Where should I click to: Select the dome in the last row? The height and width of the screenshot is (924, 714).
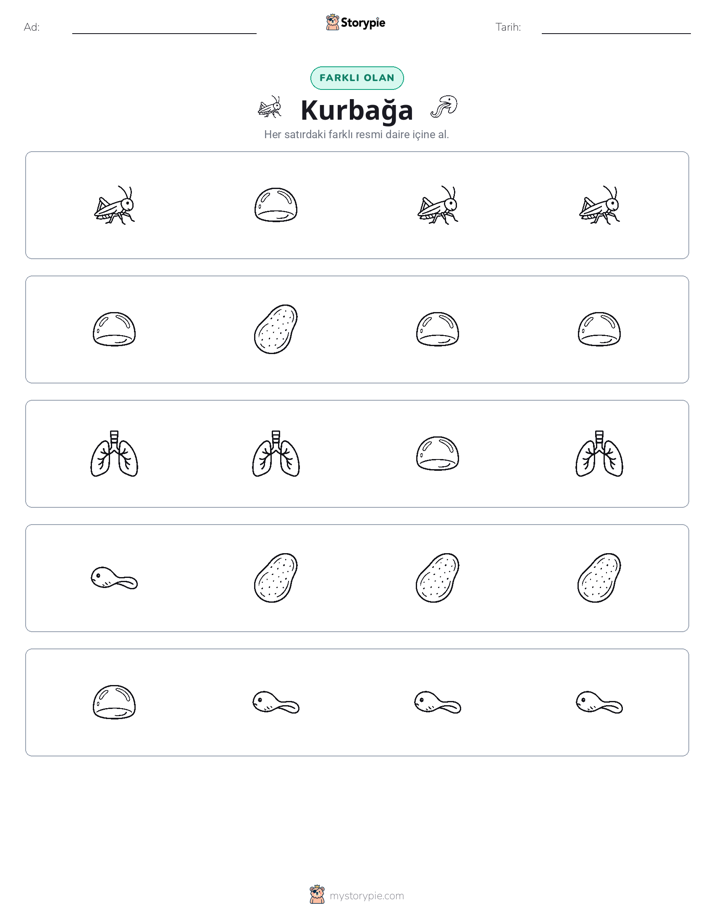coord(114,702)
